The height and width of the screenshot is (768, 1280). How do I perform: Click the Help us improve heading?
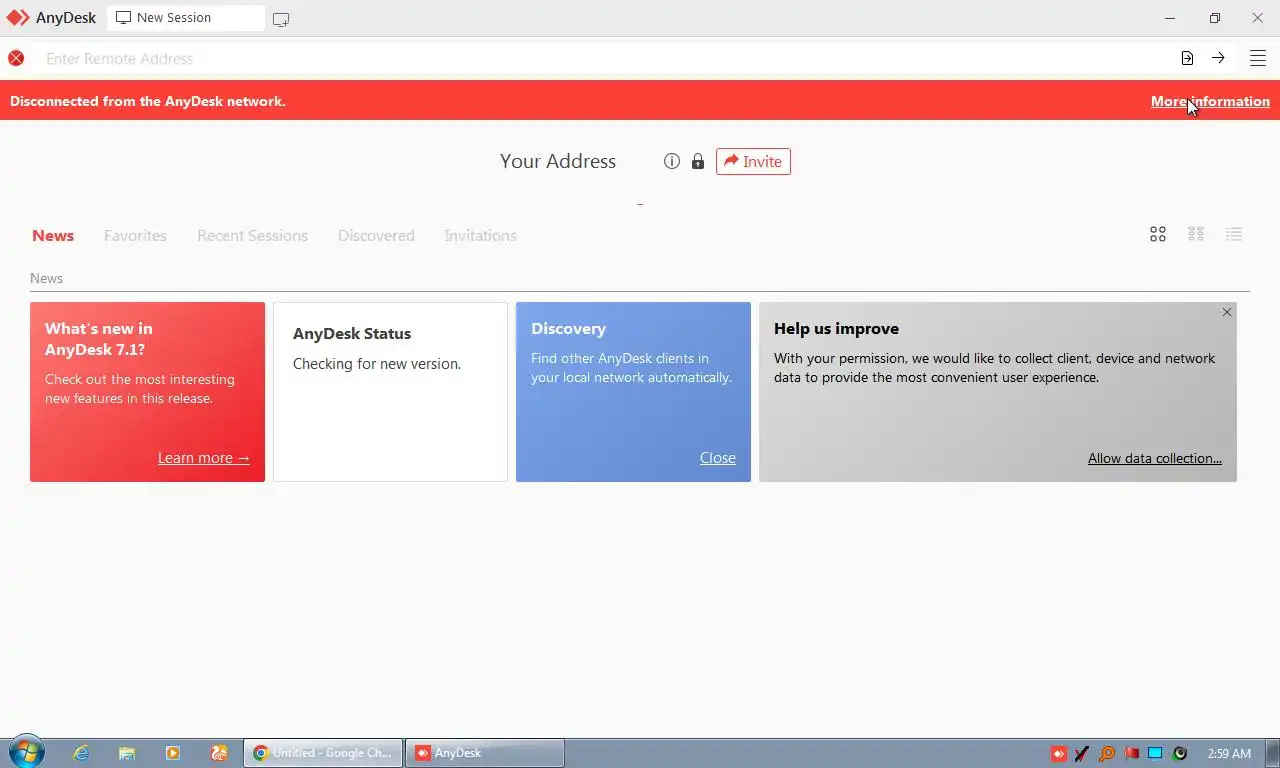coord(836,329)
